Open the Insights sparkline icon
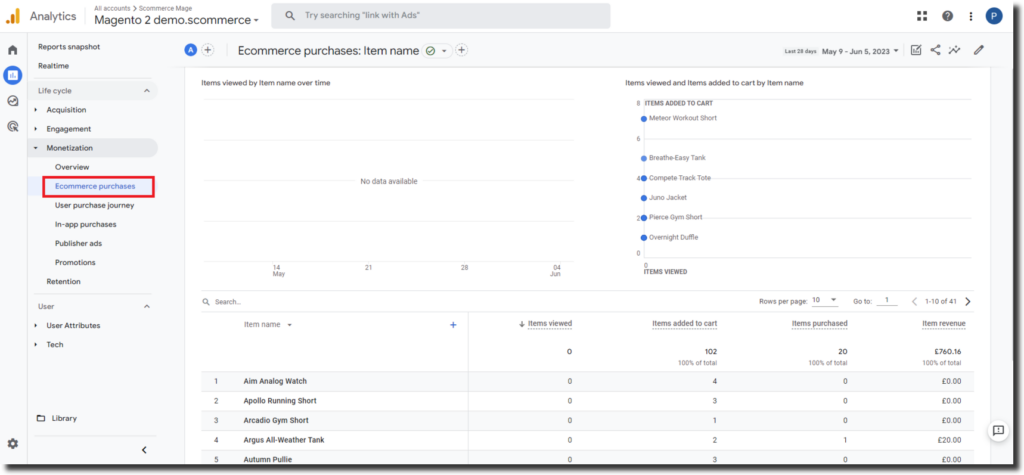The width and height of the screenshot is (1024, 475). click(955, 50)
